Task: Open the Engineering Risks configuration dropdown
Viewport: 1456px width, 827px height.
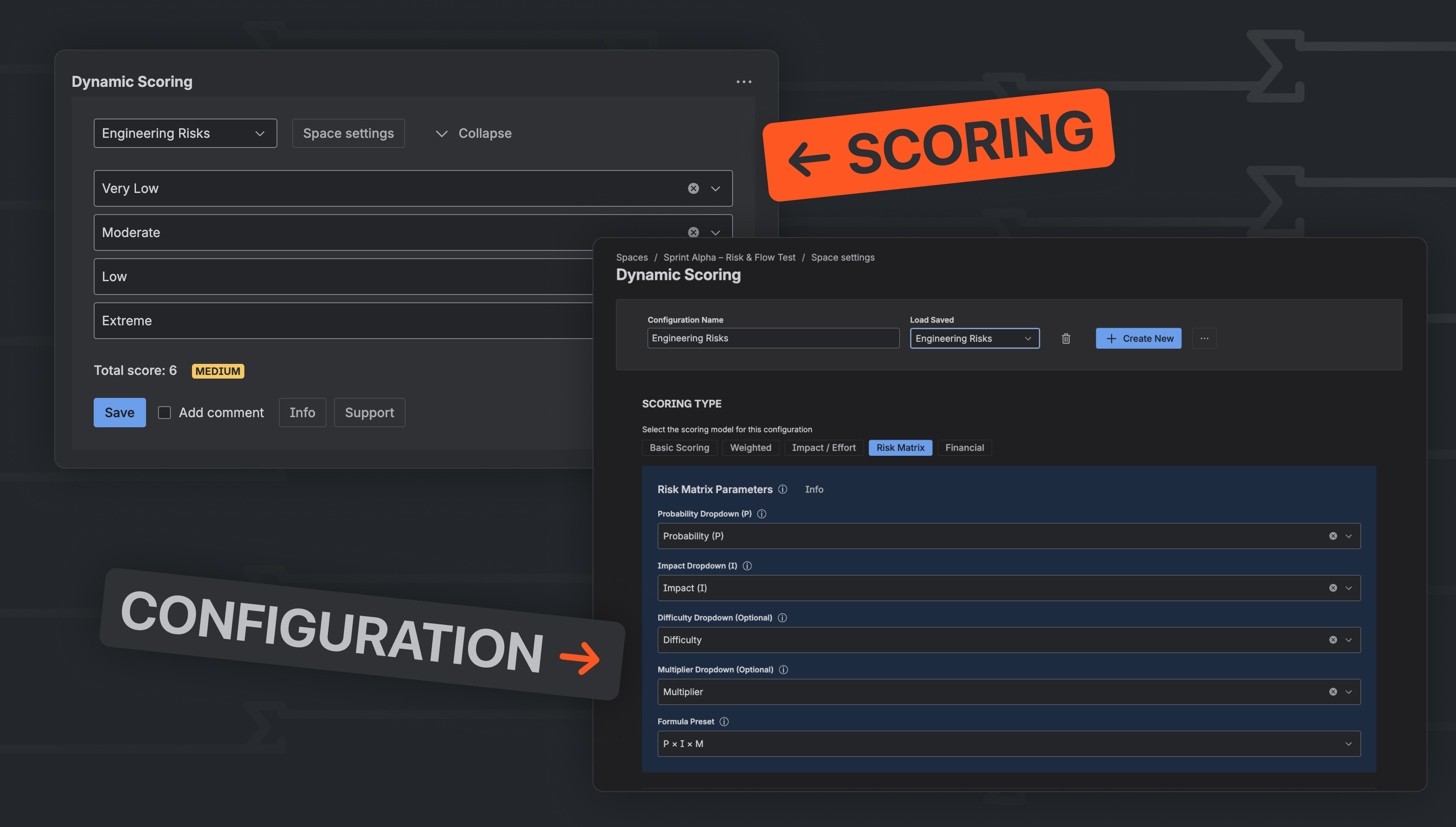Action: pyautogui.click(x=185, y=133)
